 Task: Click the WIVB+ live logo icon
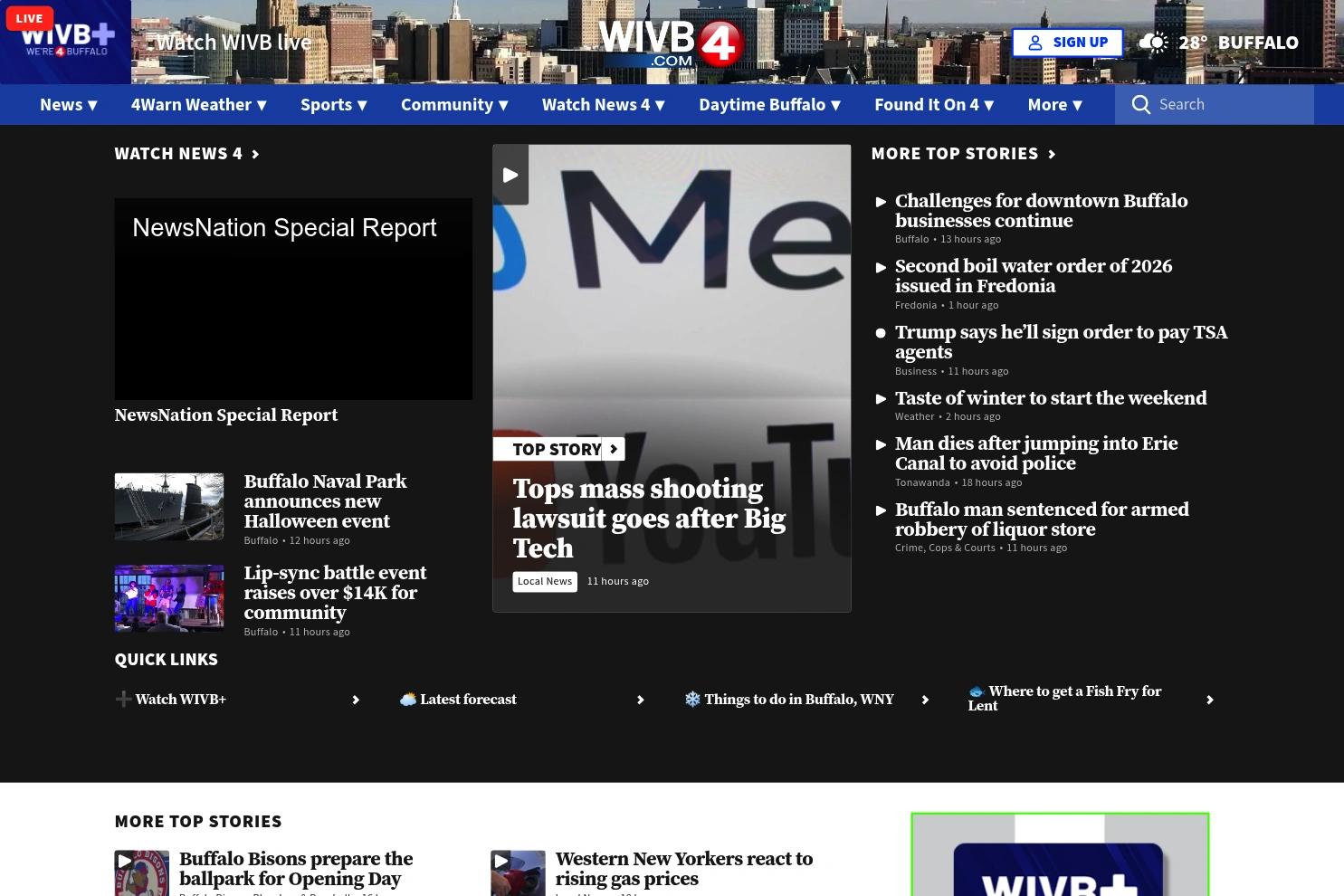[65, 42]
